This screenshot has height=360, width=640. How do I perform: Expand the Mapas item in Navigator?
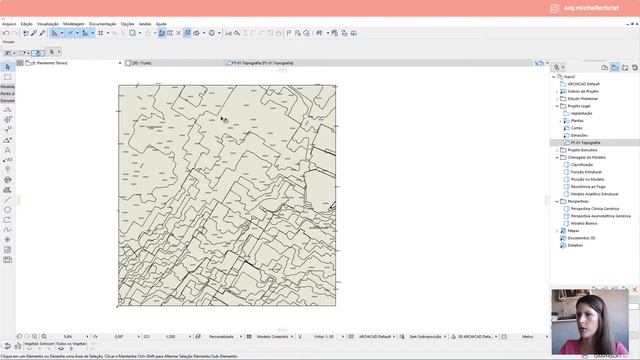(558, 231)
